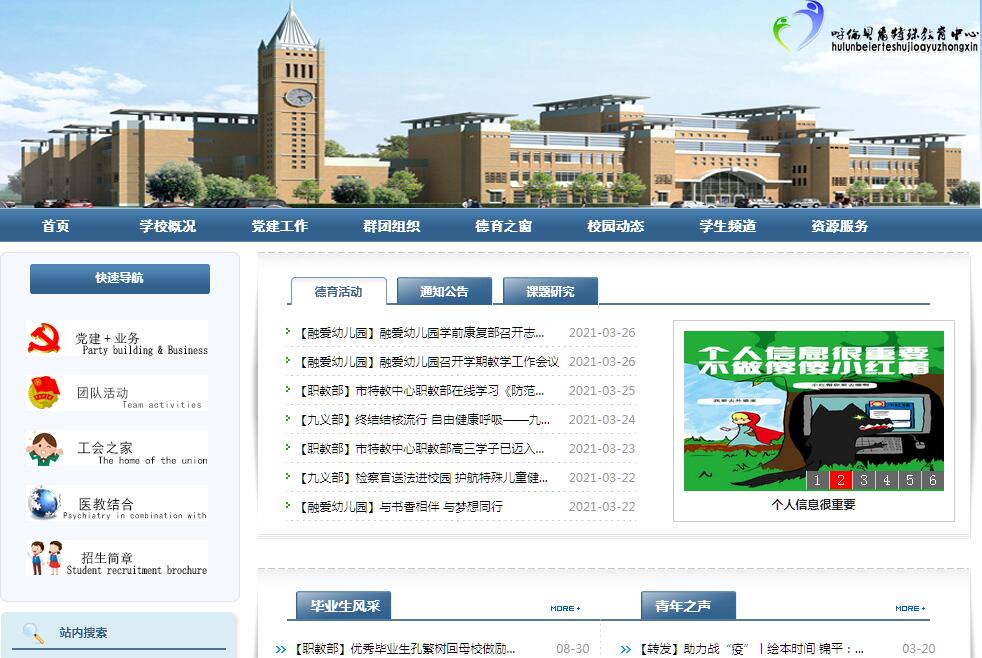Click the student recruitment children icon
982x658 pixels.
tap(44, 558)
